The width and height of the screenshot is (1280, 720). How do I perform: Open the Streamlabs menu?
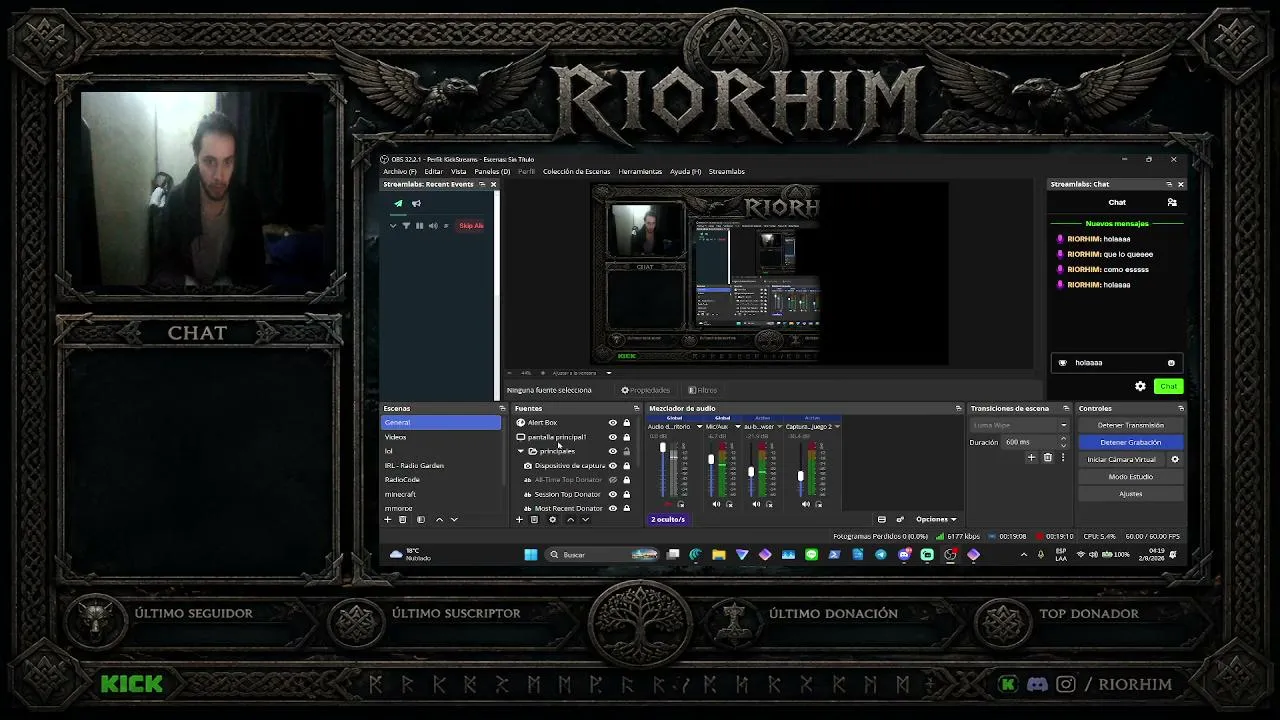(726, 171)
